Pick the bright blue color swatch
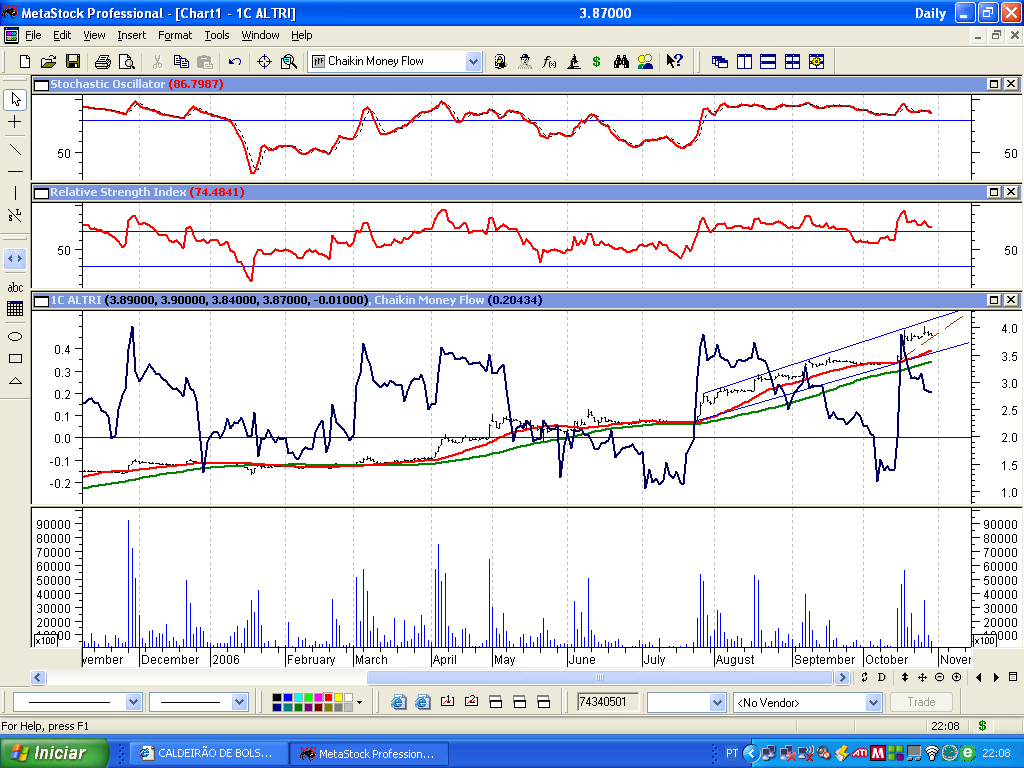 coord(287,697)
